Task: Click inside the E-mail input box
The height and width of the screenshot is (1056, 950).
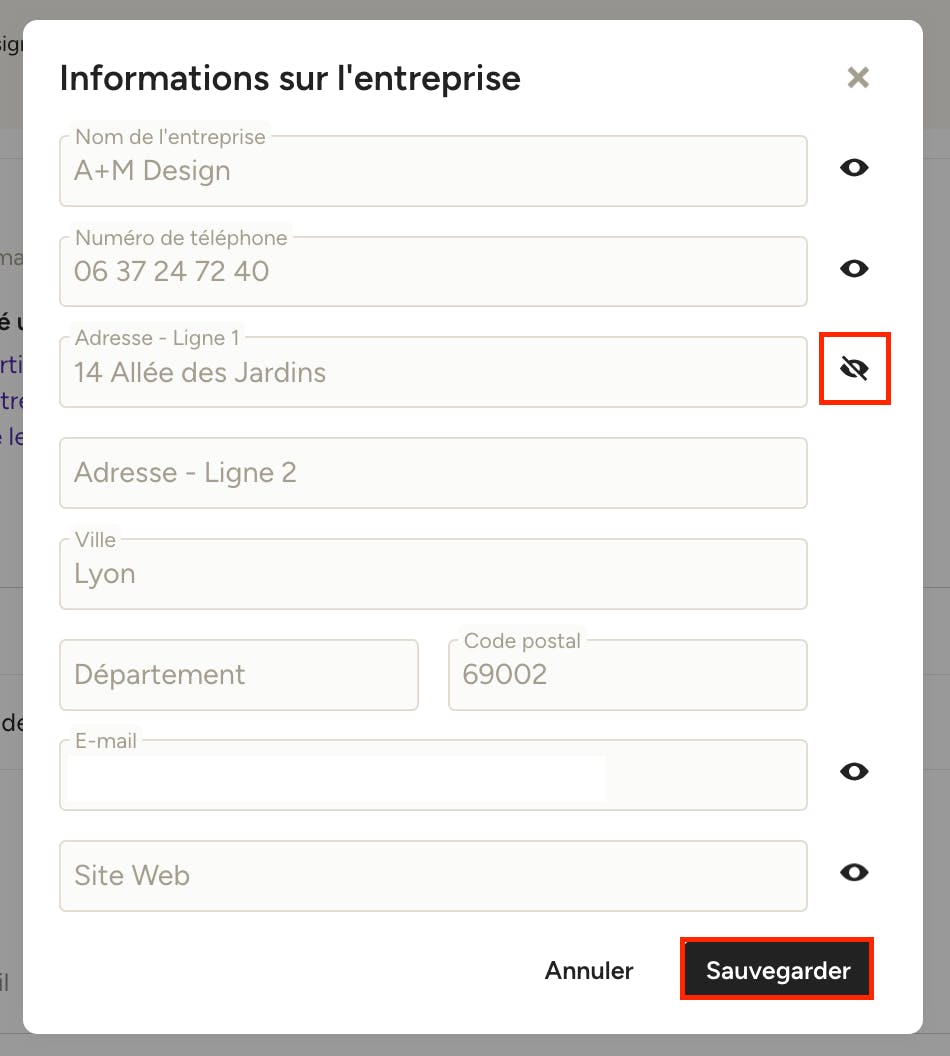Action: click(x=433, y=775)
